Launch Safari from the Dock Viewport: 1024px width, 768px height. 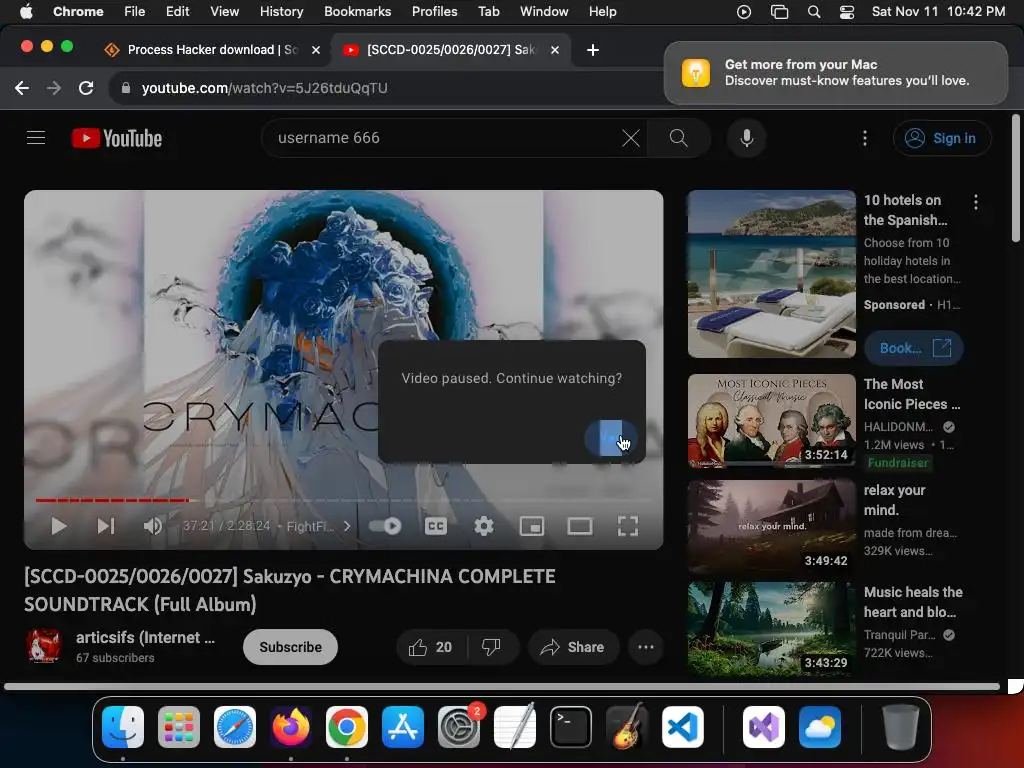tap(235, 727)
